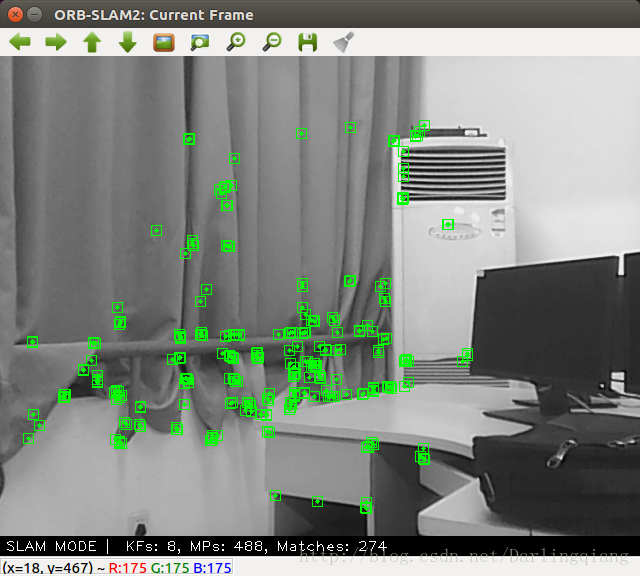
Task: Click the G:175 green value readout
Action: (170, 568)
